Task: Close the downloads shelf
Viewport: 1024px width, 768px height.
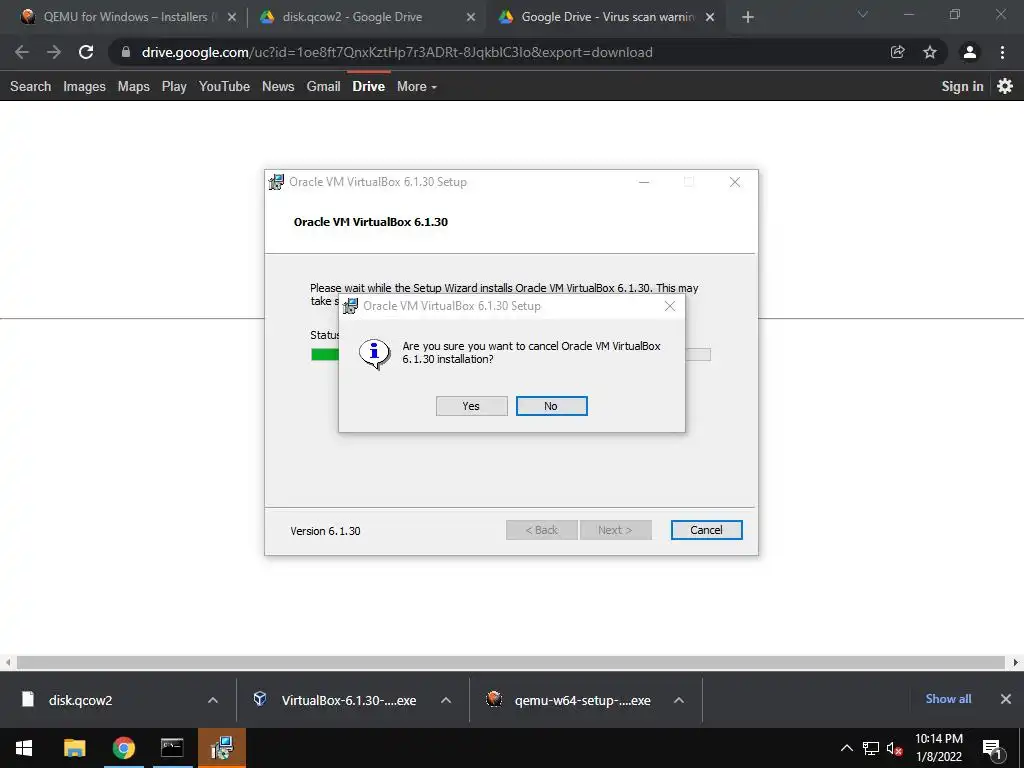Action: (x=1006, y=699)
